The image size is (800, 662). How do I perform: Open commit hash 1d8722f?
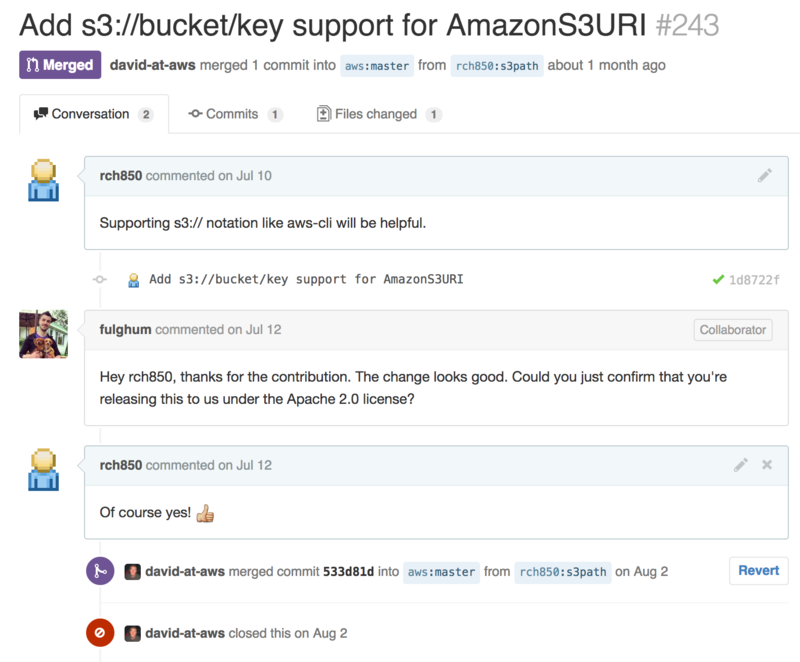754,280
